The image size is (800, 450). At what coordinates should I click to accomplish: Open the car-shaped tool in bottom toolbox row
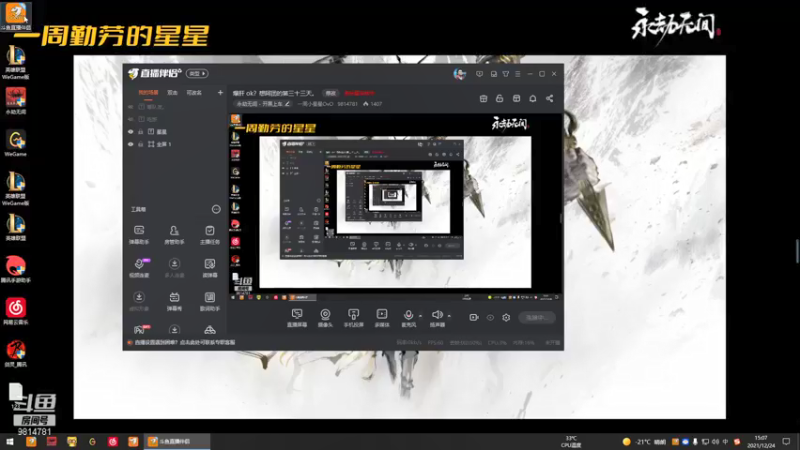click(x=210, y=330)
